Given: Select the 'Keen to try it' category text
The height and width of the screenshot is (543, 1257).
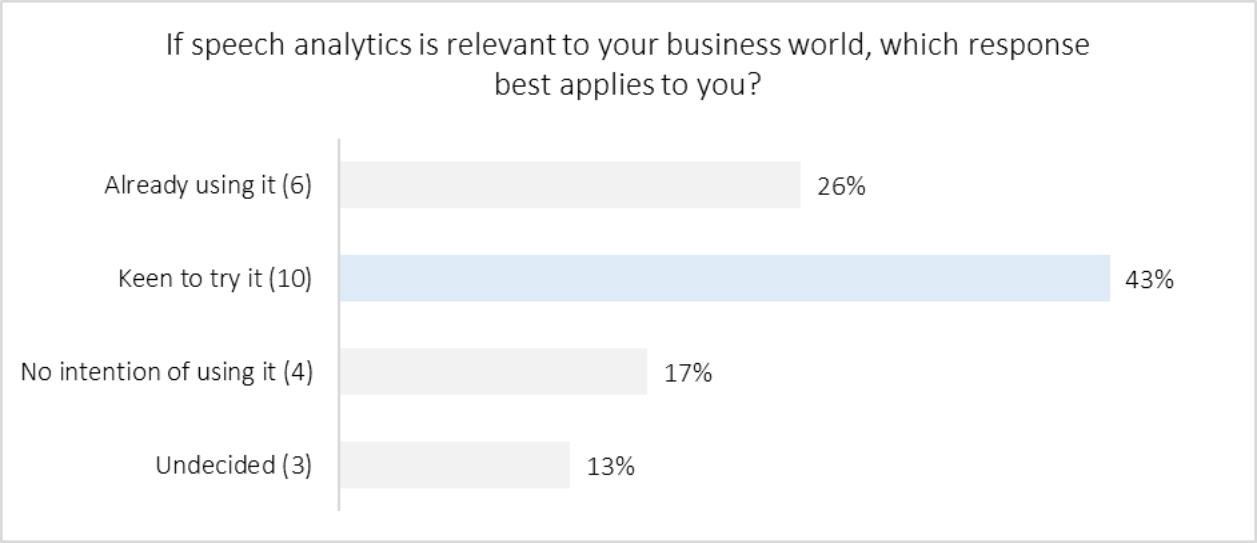Looking at the screenshot, I should click(192, 280).
